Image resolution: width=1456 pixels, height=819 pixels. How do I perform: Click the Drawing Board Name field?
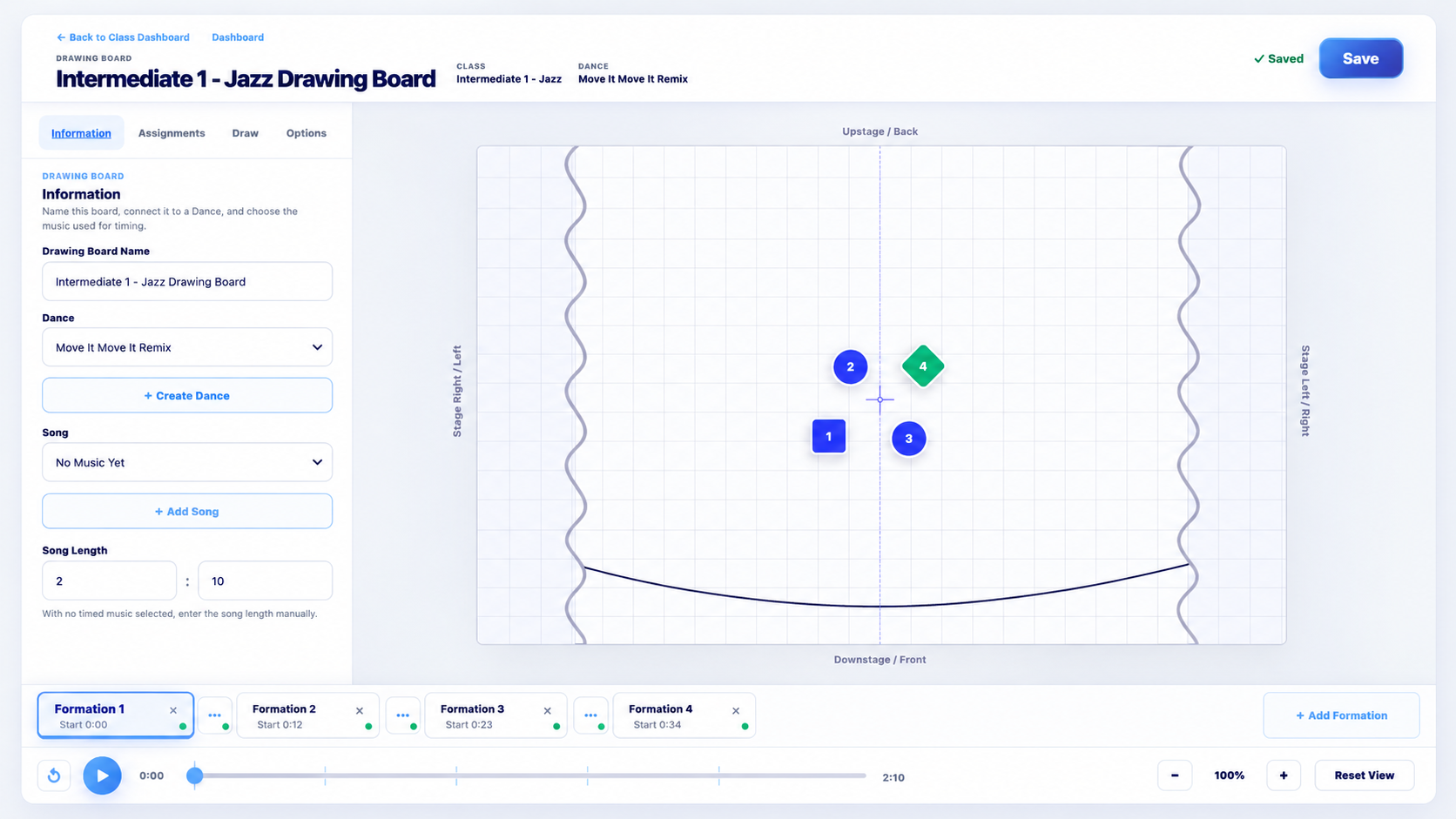coord(187,281)
